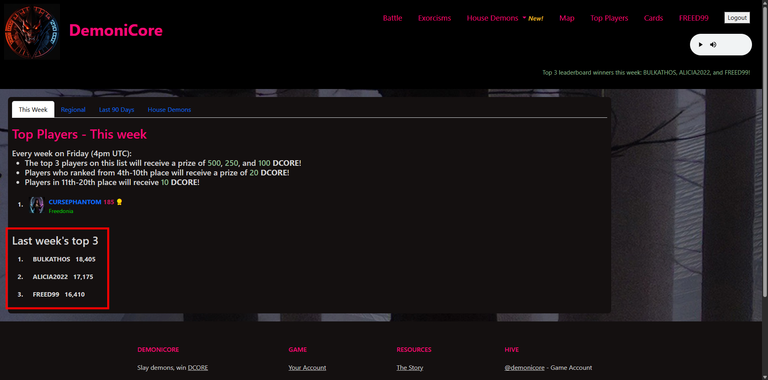Expand the House Demons dropdown arrow
Screen dimensions: 768x380
pos(524,18)
